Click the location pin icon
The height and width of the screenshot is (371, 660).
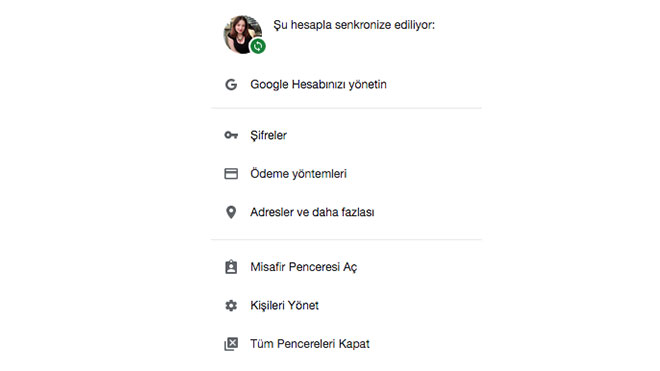click(231, 212)
